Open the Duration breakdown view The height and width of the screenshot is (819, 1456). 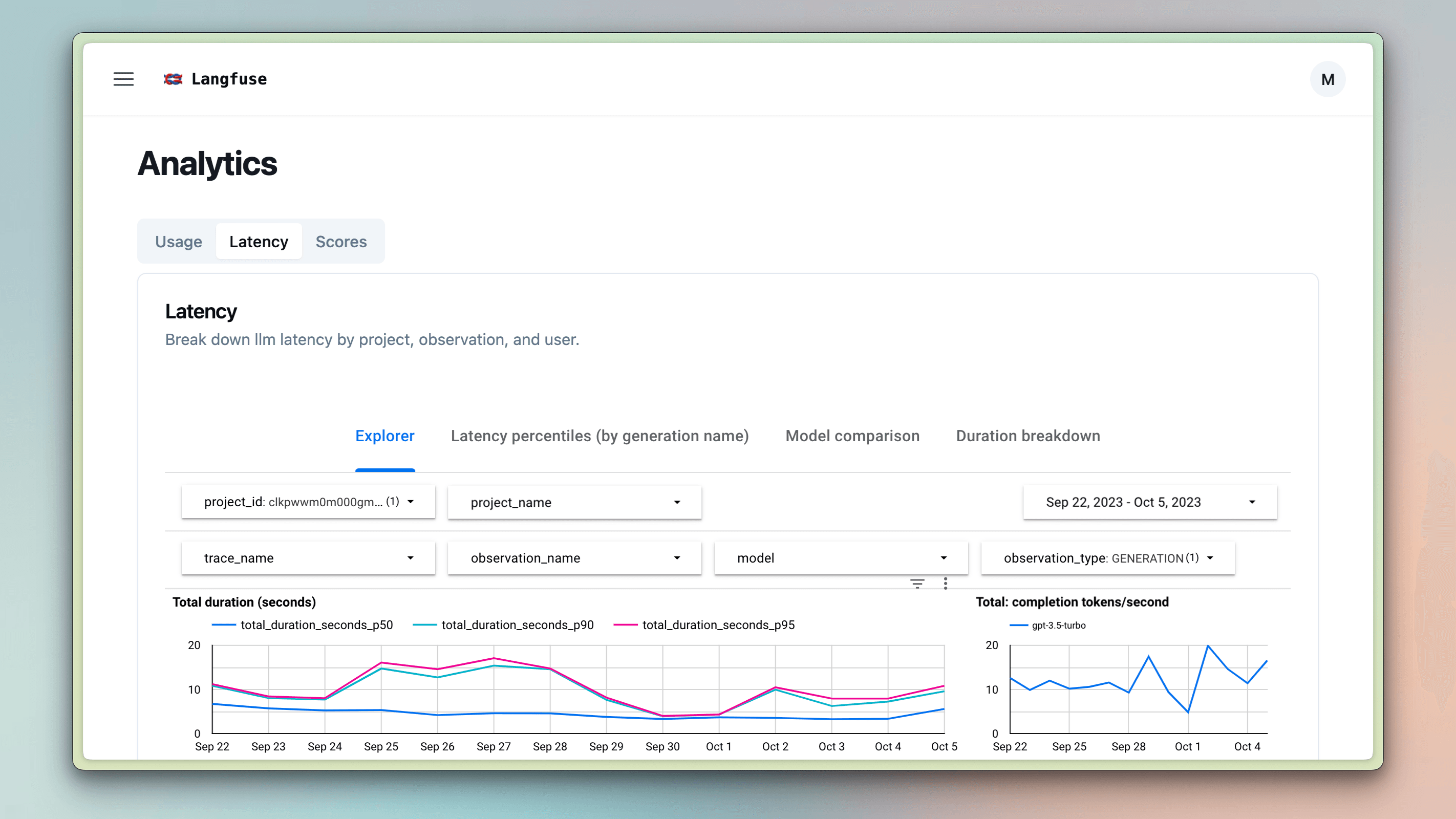point(1027,436)
